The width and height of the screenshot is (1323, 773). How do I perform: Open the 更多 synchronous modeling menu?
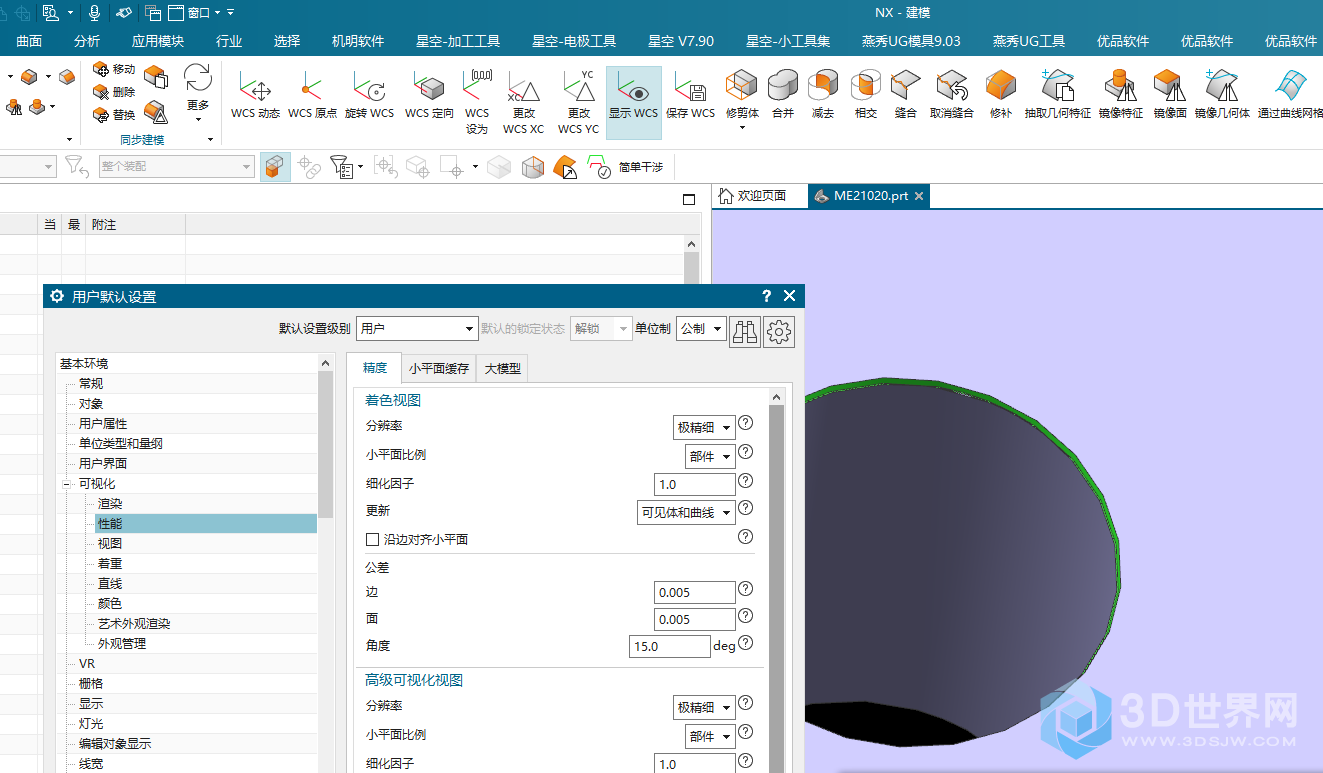pyautogui.click(x=198, y=92)
